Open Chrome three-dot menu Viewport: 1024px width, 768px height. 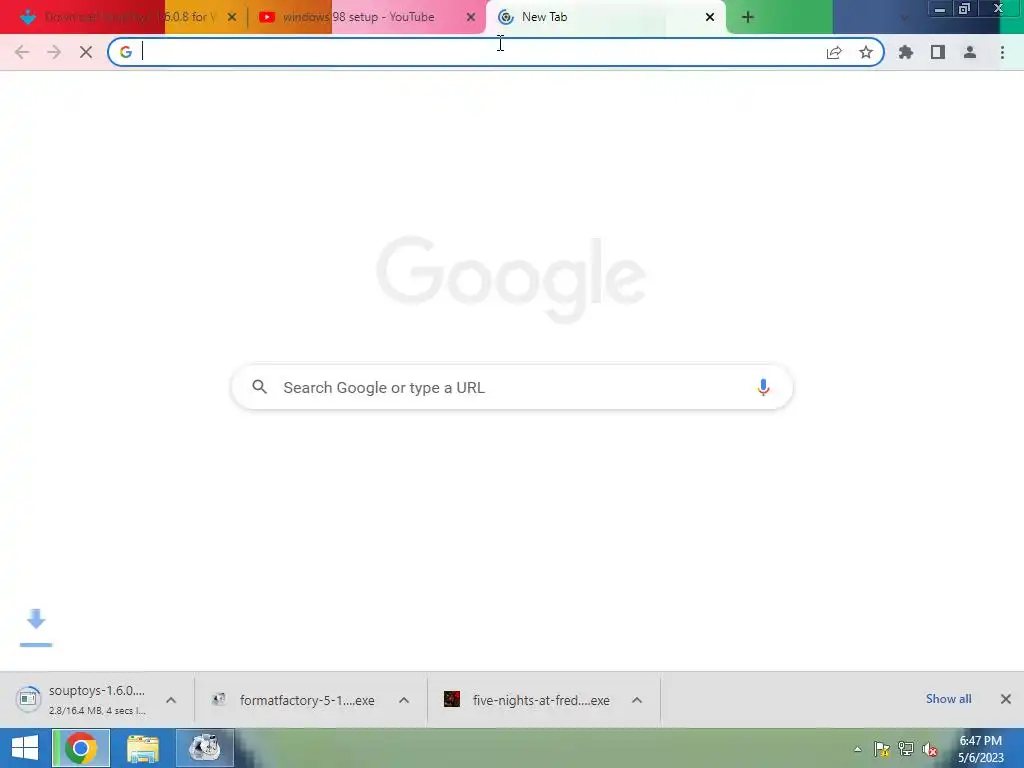(1002, 52)
